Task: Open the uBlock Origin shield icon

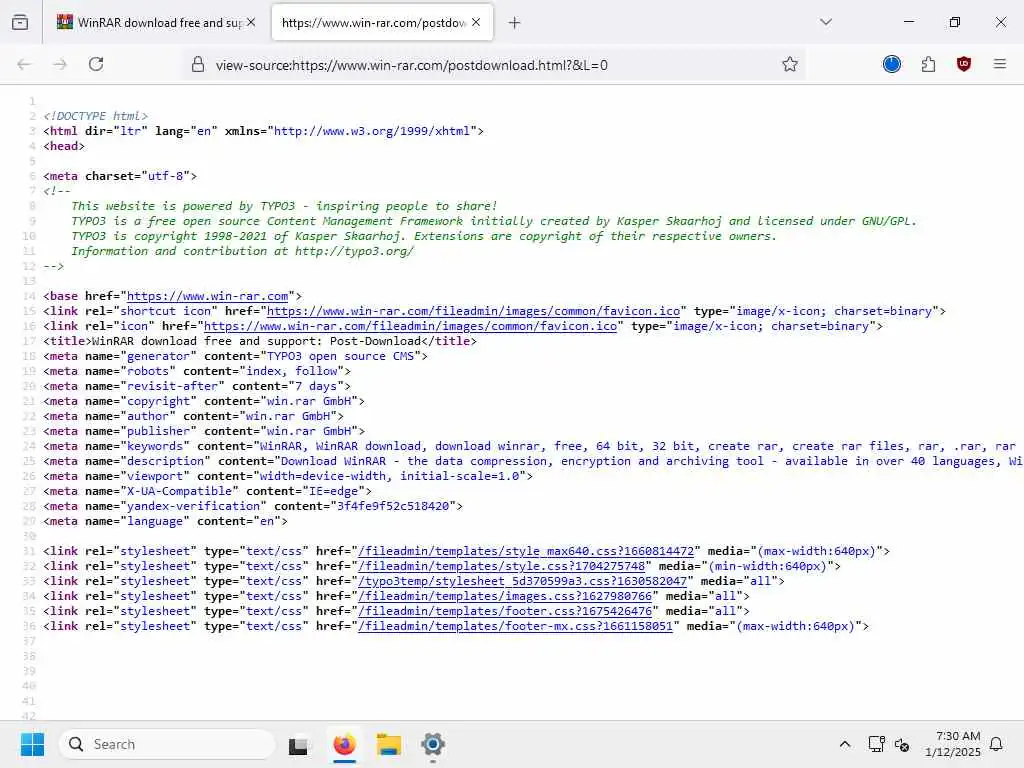Action: coord(964,64)
